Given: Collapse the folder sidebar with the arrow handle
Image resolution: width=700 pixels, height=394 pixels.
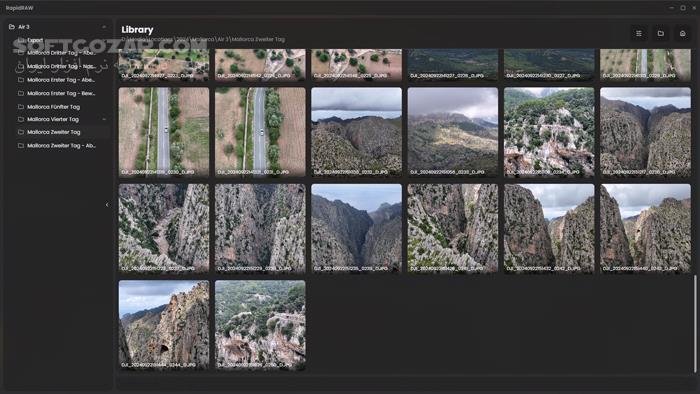Looking at the screenshot, I should tap(107, 205).
